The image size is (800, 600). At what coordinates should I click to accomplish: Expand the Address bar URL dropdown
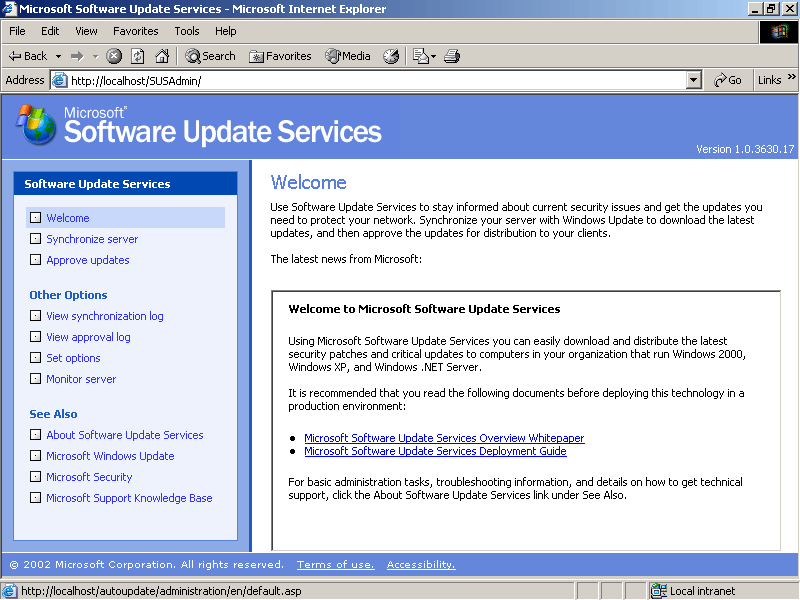tap(694, 80)
